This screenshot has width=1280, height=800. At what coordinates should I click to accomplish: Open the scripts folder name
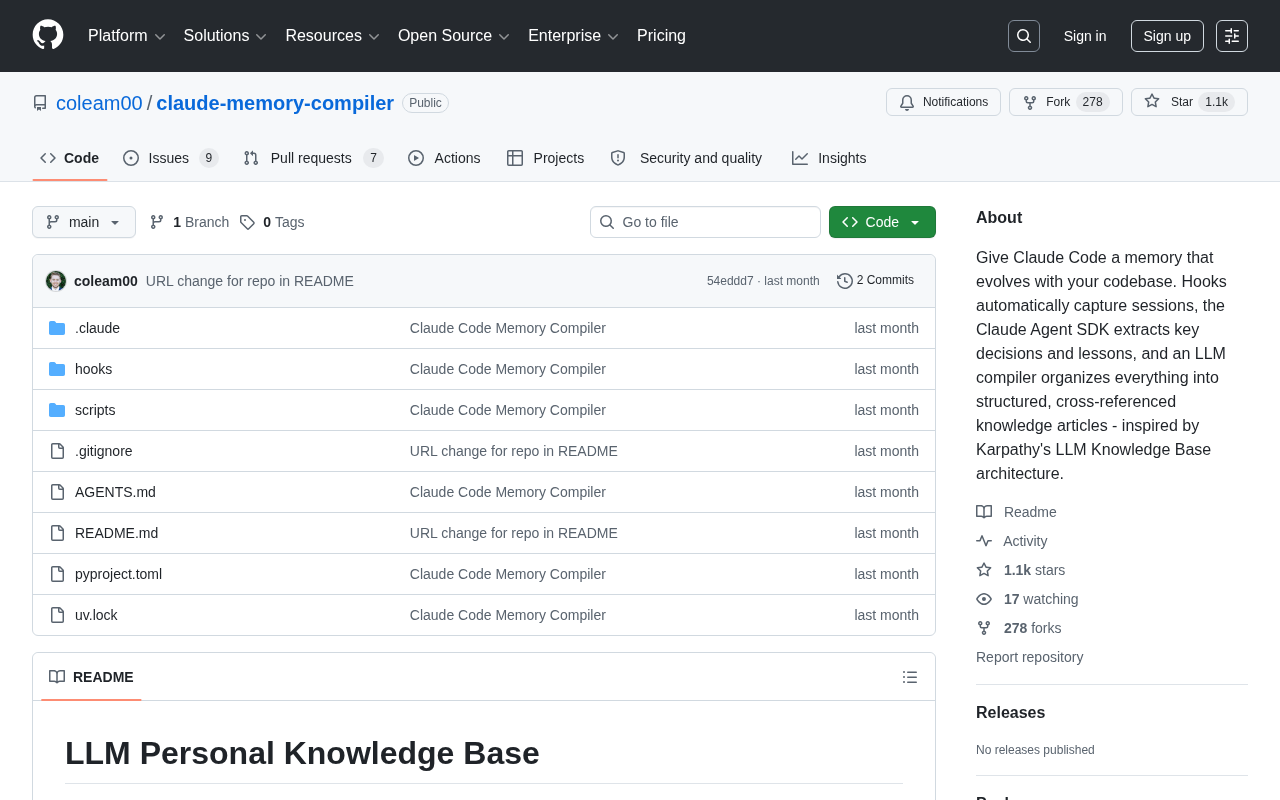tap(95, 410)
